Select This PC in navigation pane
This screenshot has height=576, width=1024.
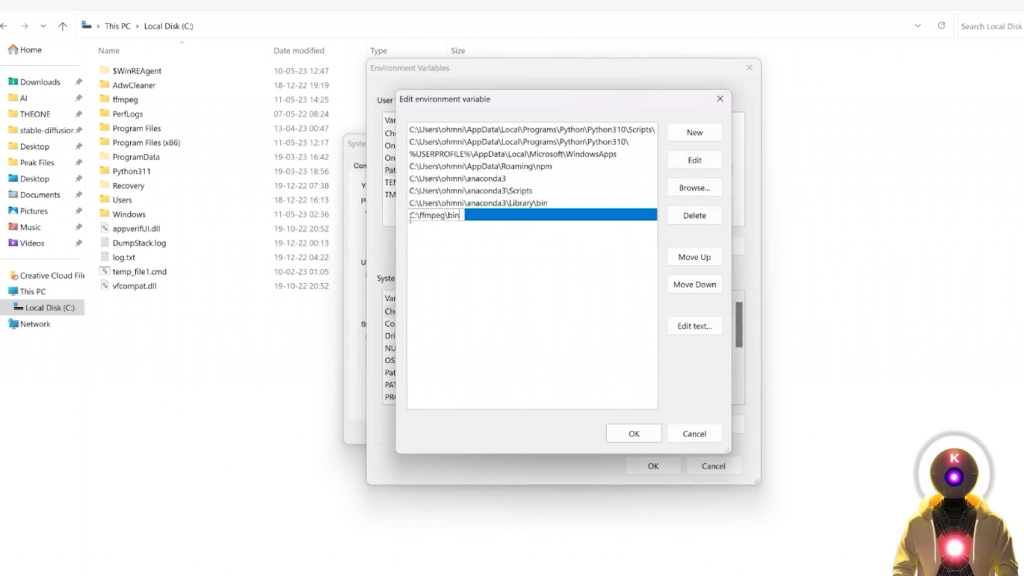click(x=33, y=291)
